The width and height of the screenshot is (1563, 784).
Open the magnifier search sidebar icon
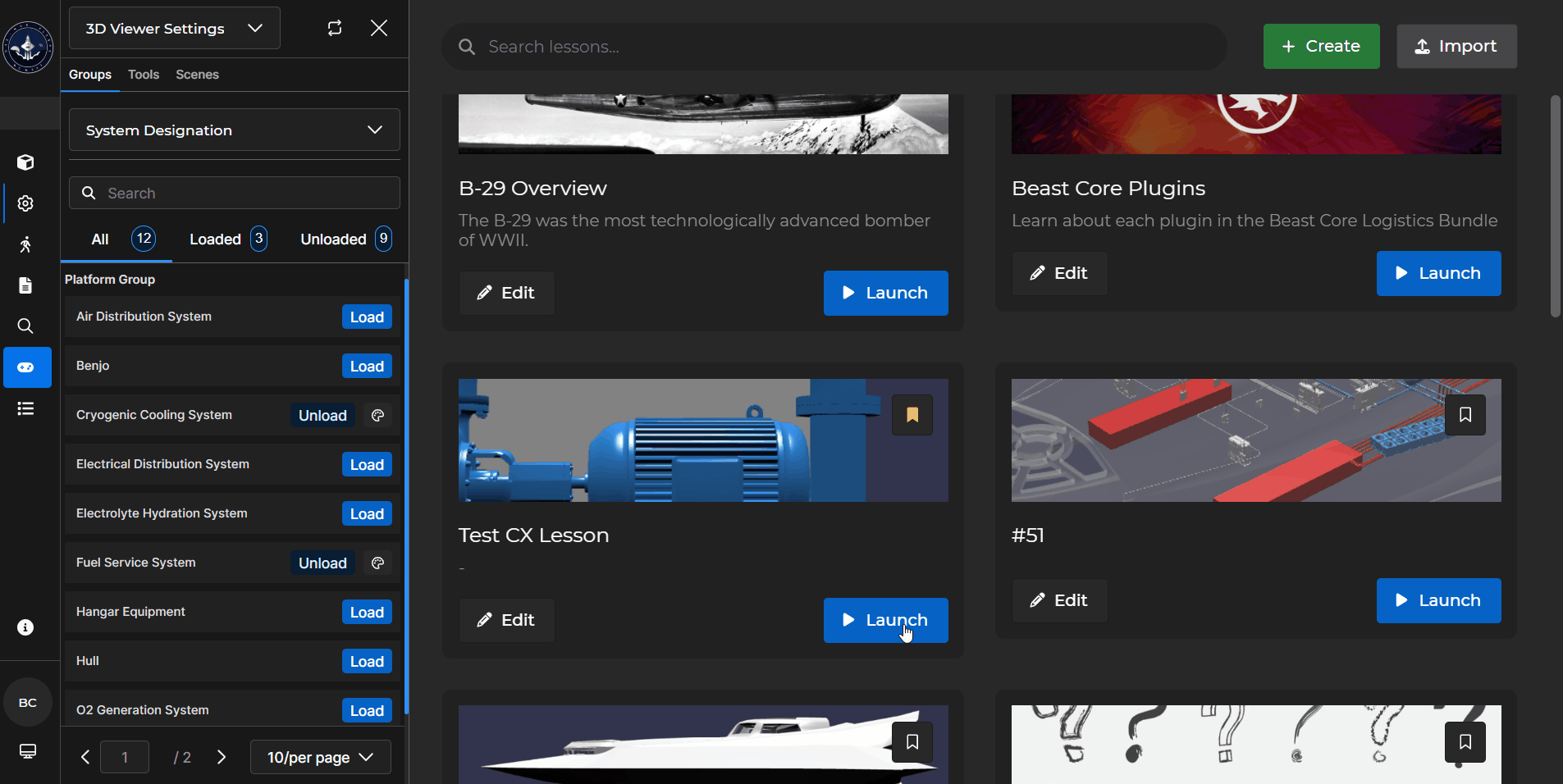point(25,326)
